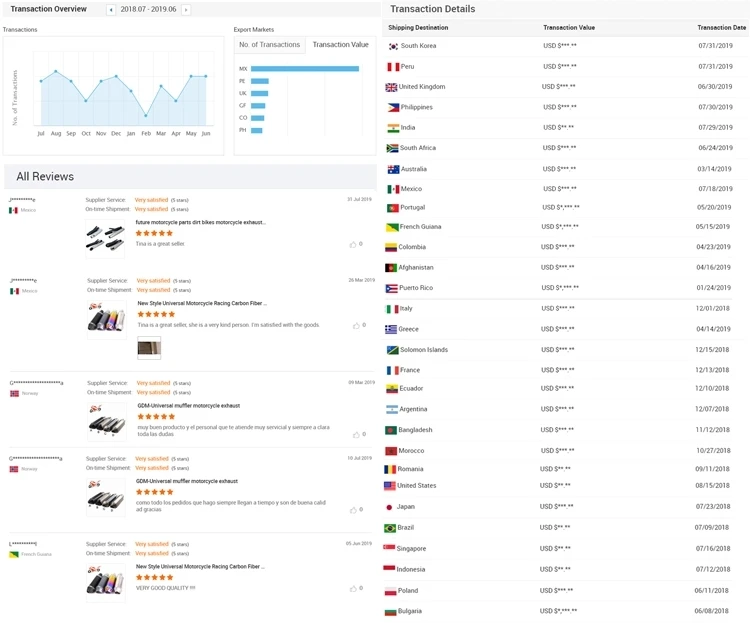Open the 'future motorcycle parts dirt bikes' product link
Image resolution: width=750 pixels, height=623 pixels.
coord(200,222)
